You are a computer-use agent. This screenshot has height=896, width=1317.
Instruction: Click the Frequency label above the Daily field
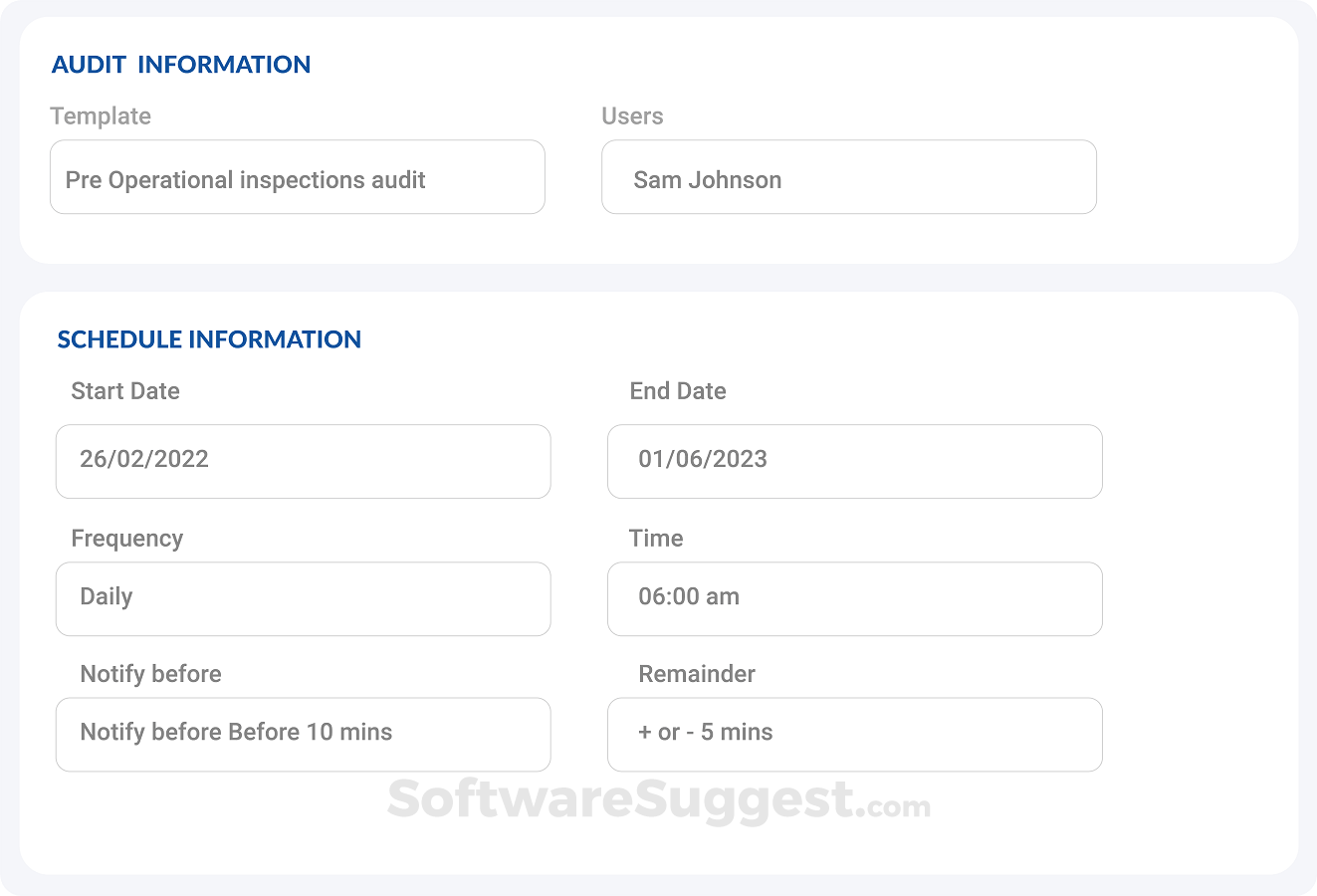(x=127, y=539)
